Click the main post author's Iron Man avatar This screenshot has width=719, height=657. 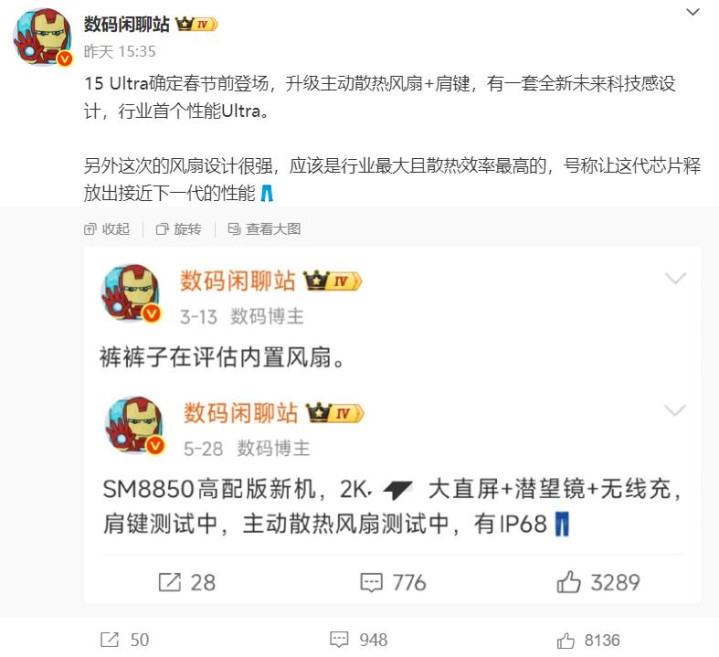point(44,38)
